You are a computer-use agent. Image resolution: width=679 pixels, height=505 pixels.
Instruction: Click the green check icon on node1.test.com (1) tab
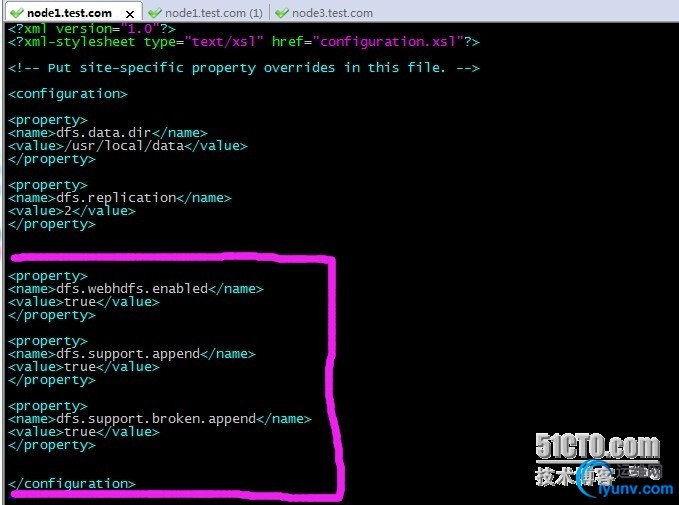click(154, 13)
